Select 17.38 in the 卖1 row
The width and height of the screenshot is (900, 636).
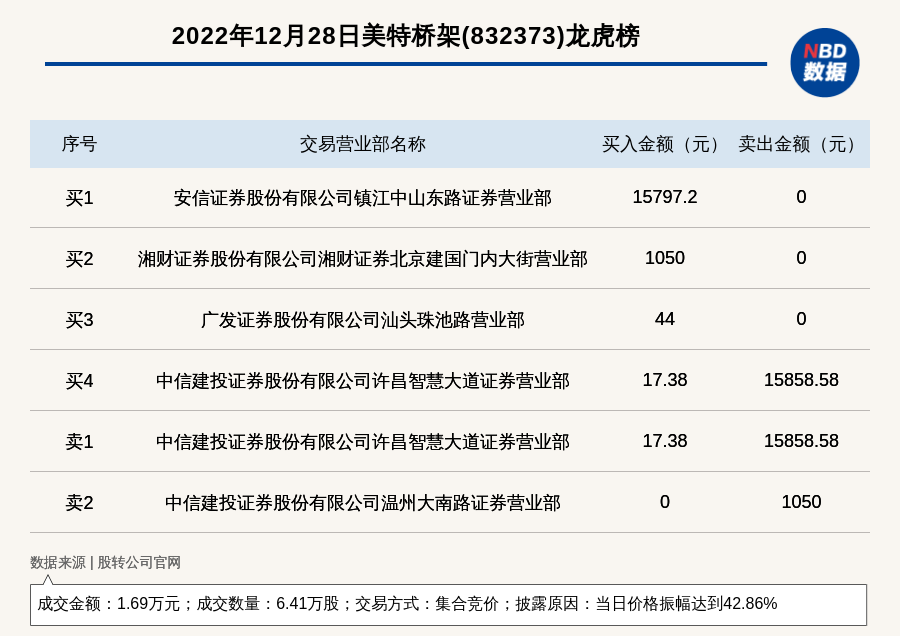click(665, 440)
